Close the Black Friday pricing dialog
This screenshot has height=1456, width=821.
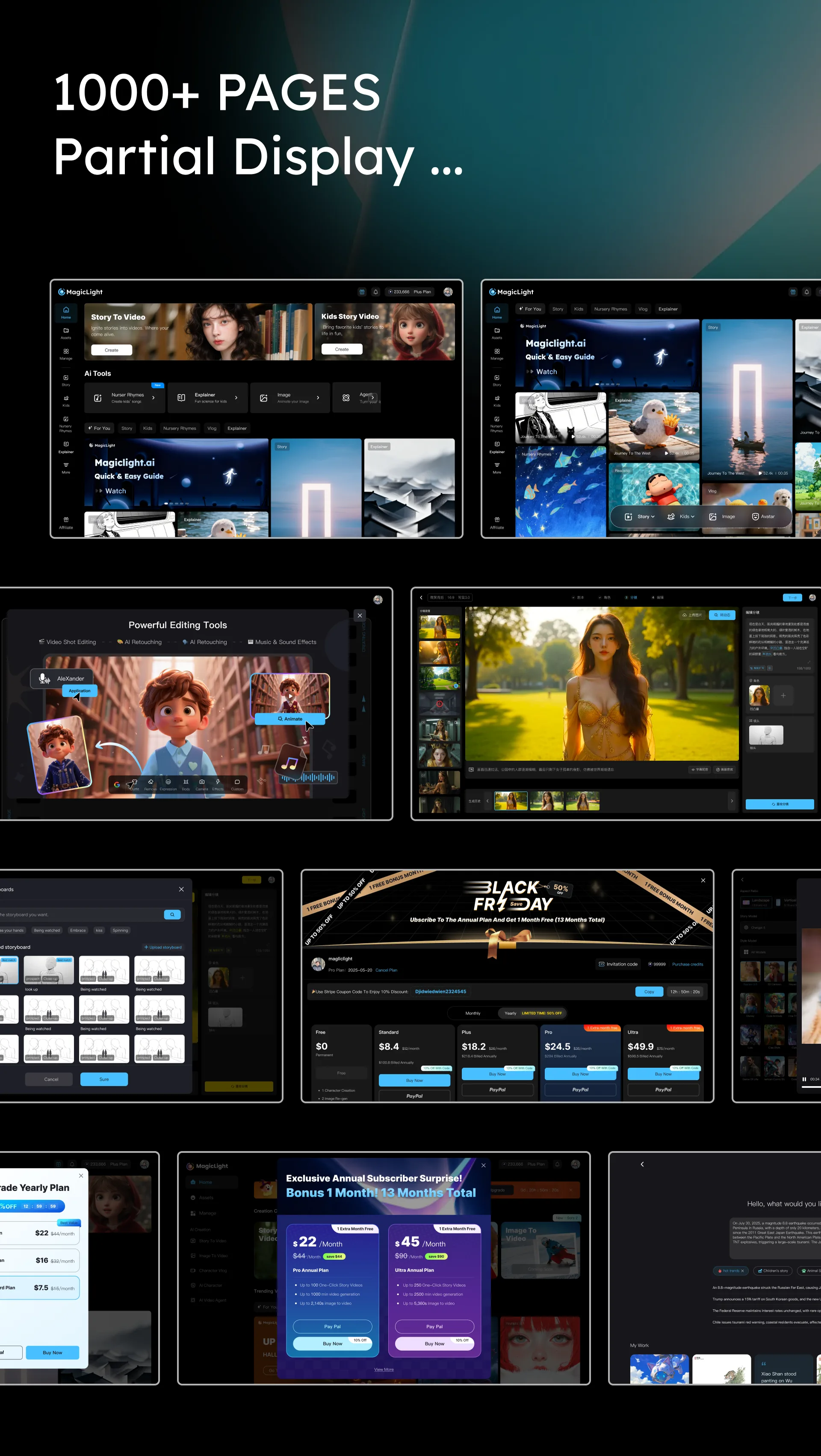(x=703, y=880)
